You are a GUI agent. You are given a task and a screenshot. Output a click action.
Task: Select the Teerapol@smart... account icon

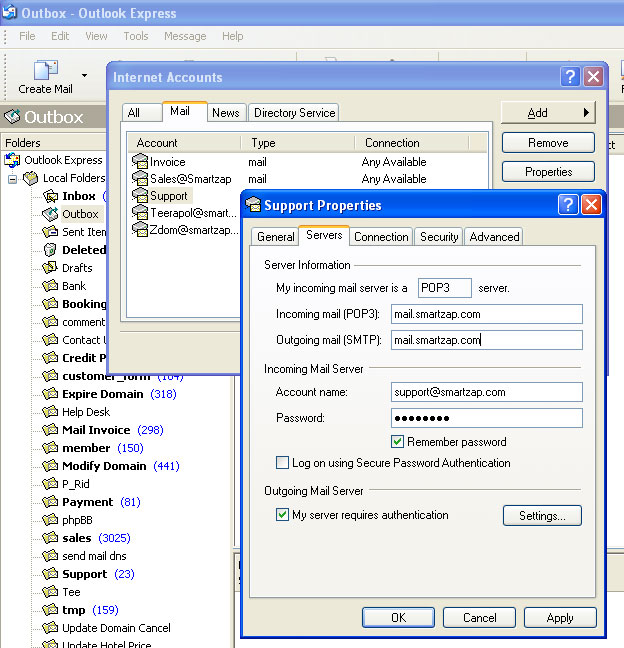(140, 212)
